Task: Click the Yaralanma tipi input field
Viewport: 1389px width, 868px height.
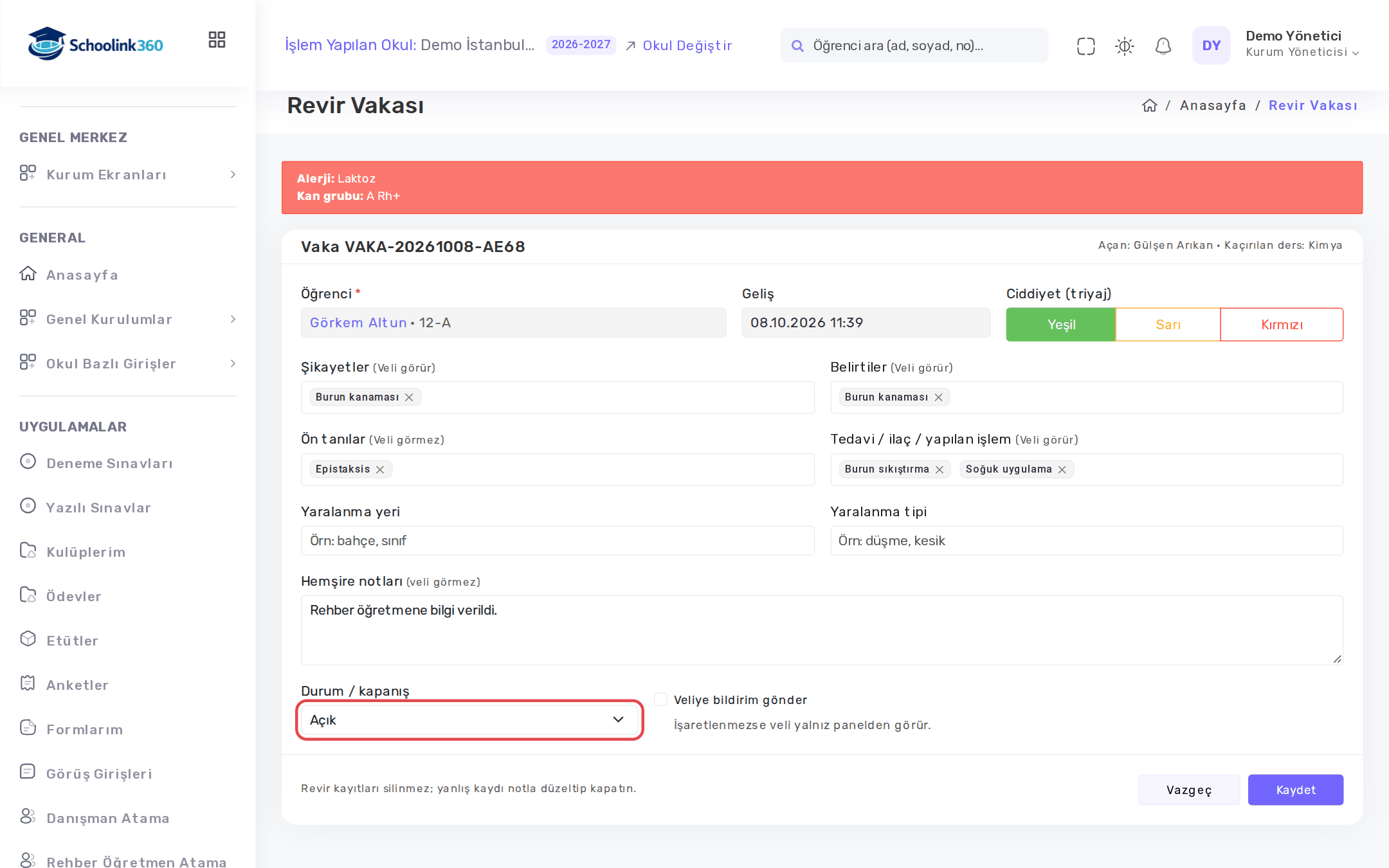Action: (1087, 541)
